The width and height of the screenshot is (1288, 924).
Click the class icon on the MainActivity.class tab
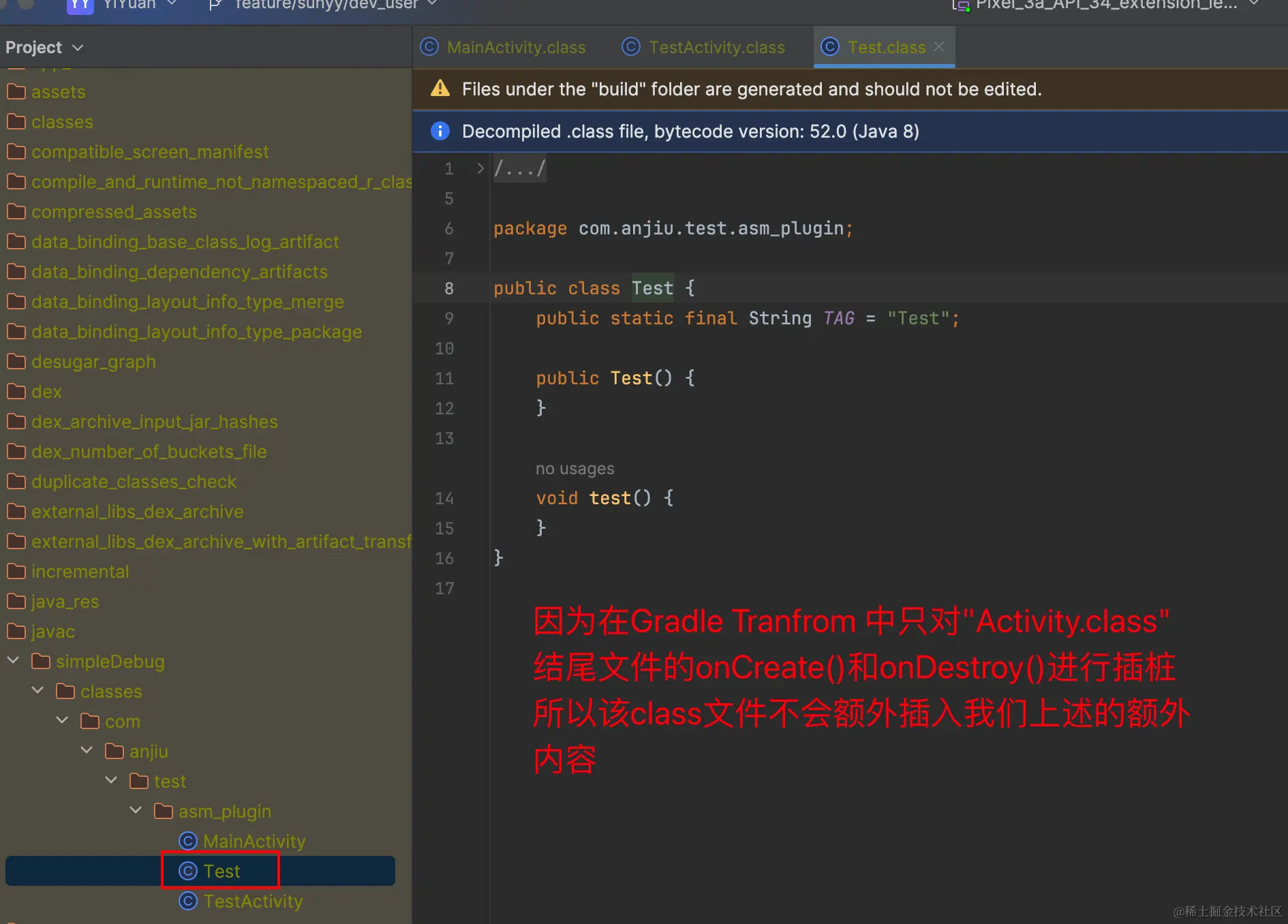pos(429,46)
